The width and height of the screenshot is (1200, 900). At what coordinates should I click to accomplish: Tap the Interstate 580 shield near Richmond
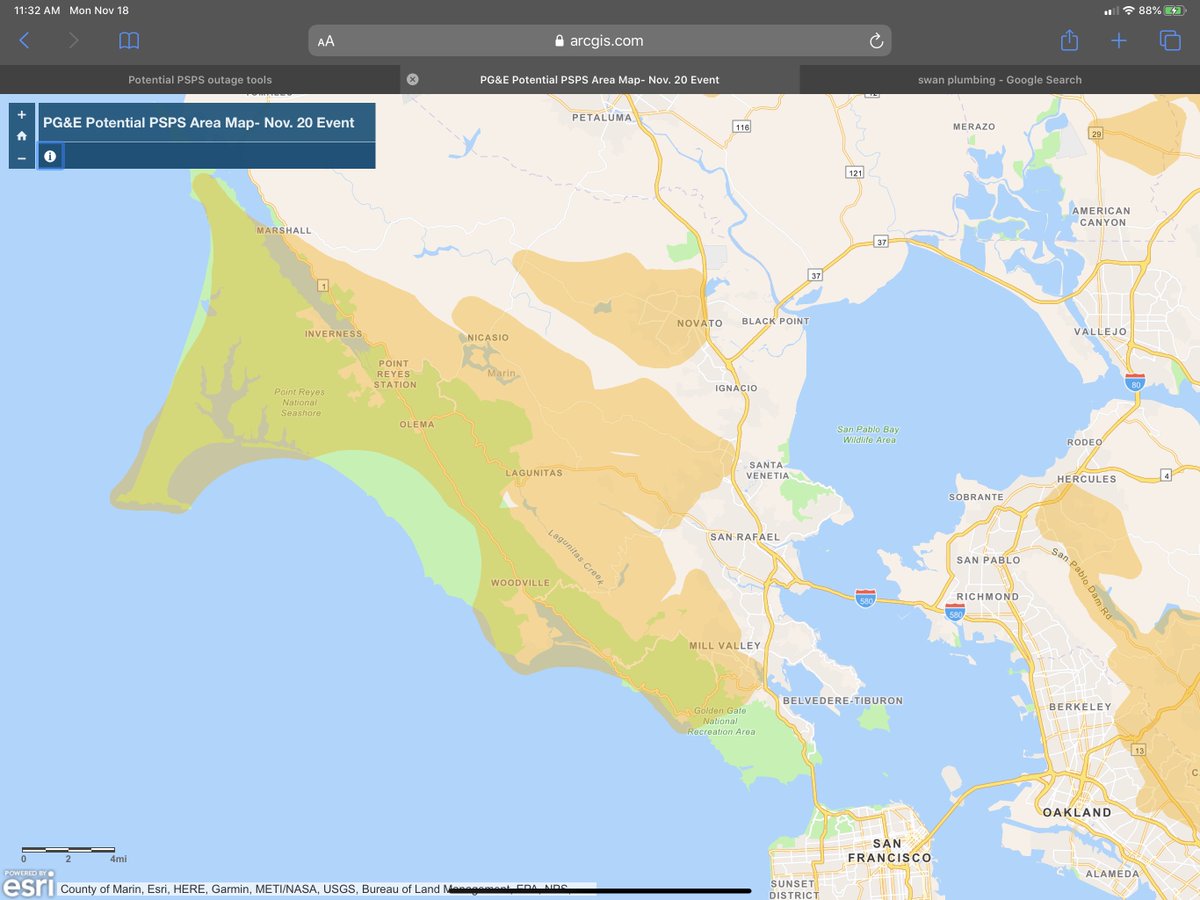coord(955,611)
